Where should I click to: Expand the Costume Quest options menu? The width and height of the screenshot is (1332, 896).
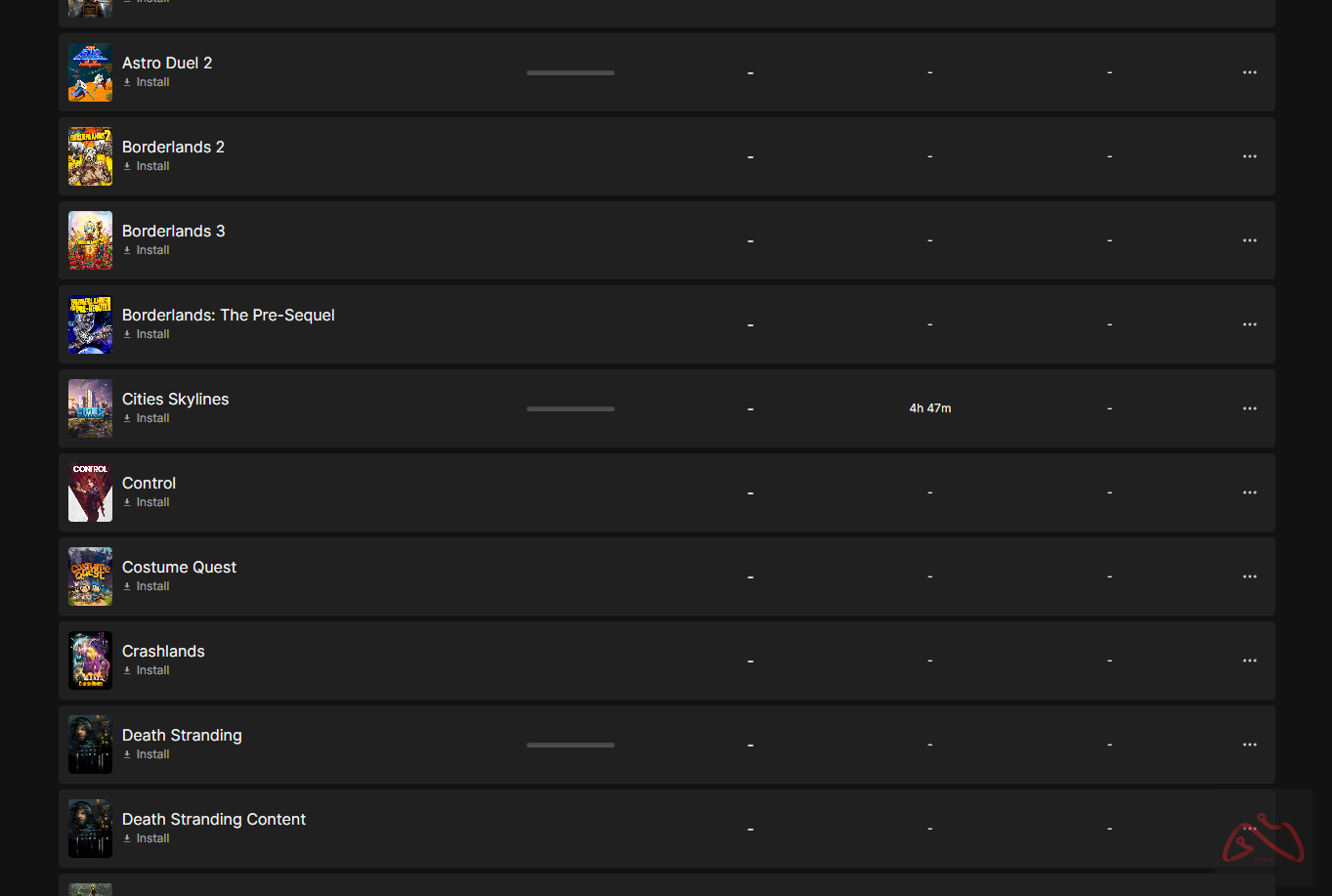1249,576
